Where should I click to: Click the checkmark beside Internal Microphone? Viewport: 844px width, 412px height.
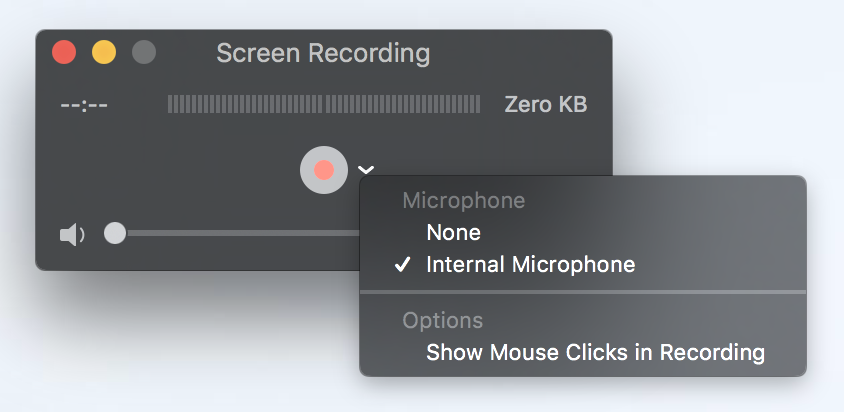[x=403, y=264]
